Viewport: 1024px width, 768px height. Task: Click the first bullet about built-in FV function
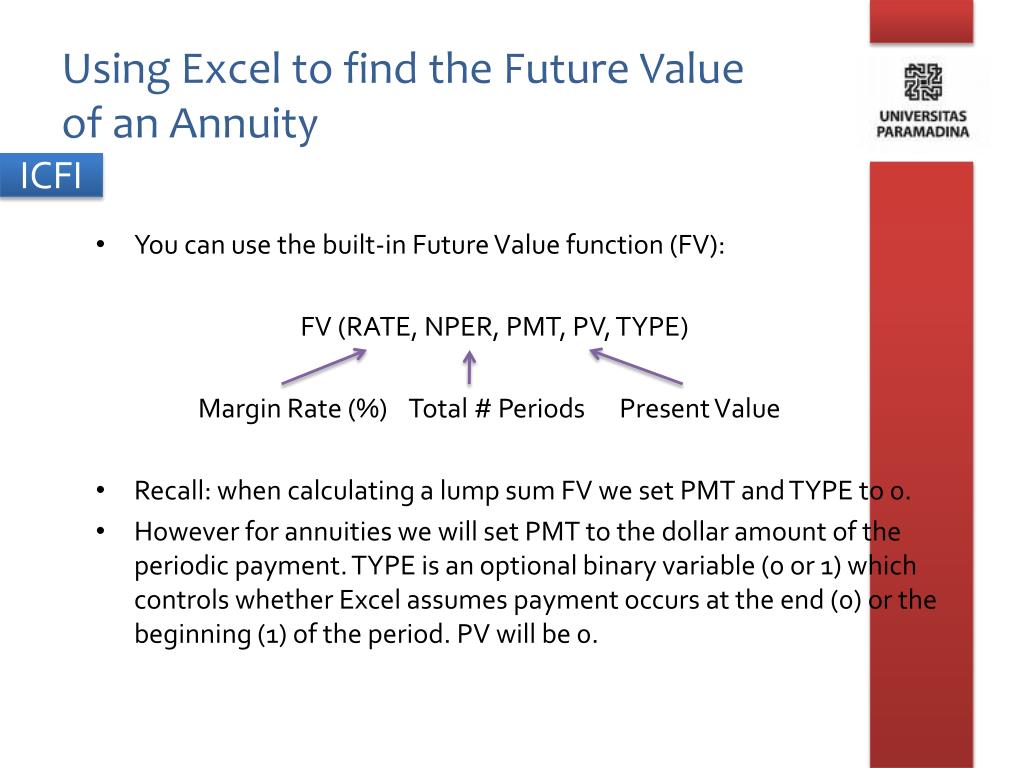pyautogui.click(x=429, y=245)
